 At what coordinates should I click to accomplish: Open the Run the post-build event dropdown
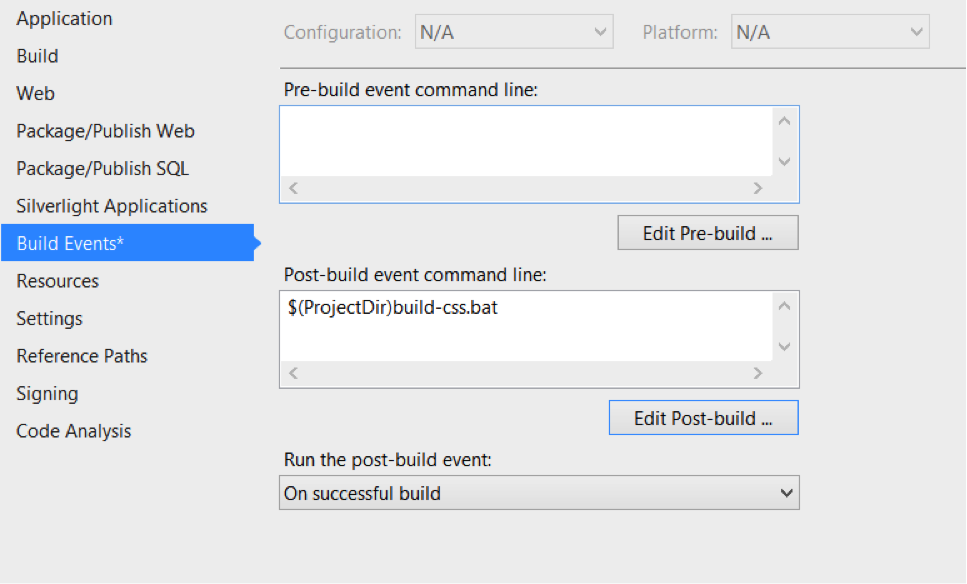pos(539,493)
